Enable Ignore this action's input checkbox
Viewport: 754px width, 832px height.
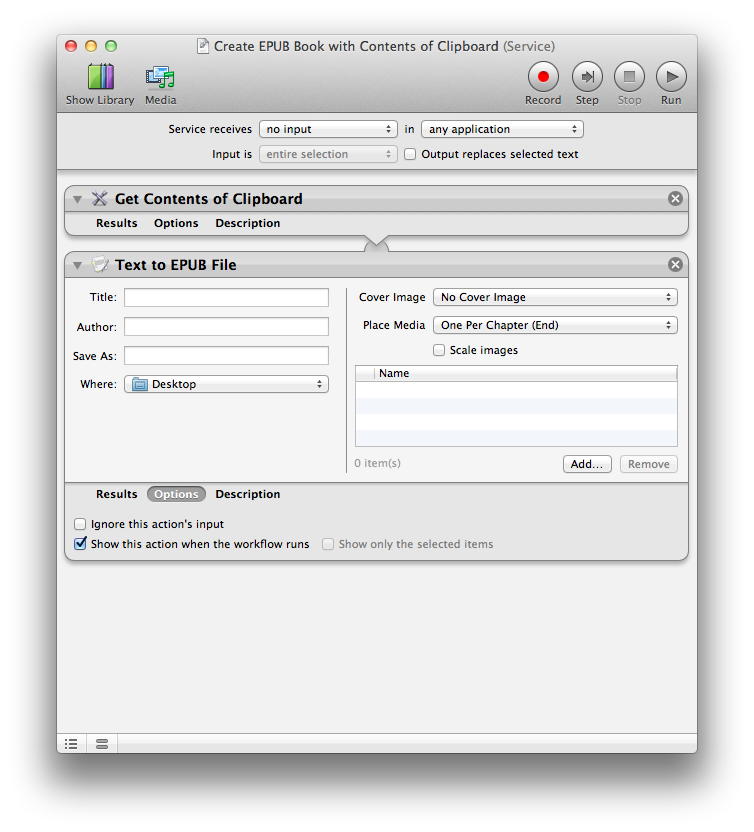(x=80, y=524)
